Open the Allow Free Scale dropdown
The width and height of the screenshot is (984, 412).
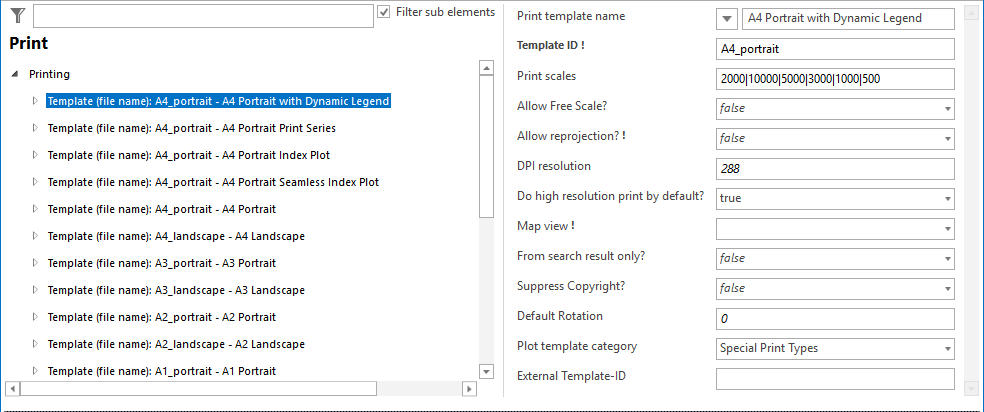point(946,108)
